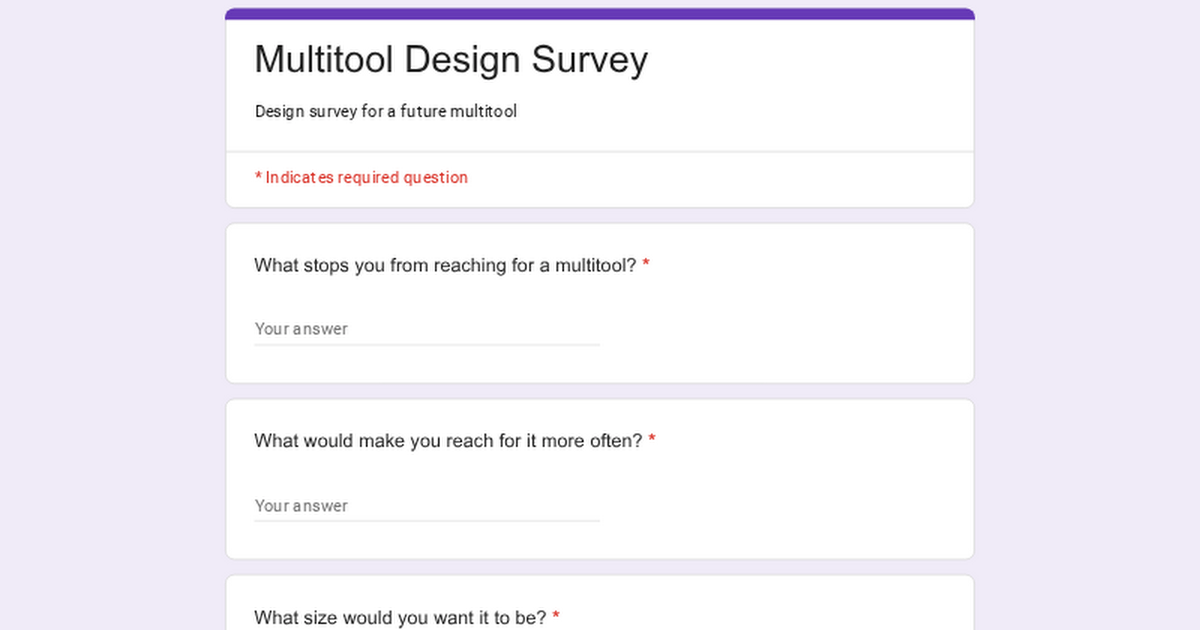Click the question text "What would make you reach for it more often?"
The height and width of the screenshot is (630, 1200).
pyautogui.click(x=448, y=441)
